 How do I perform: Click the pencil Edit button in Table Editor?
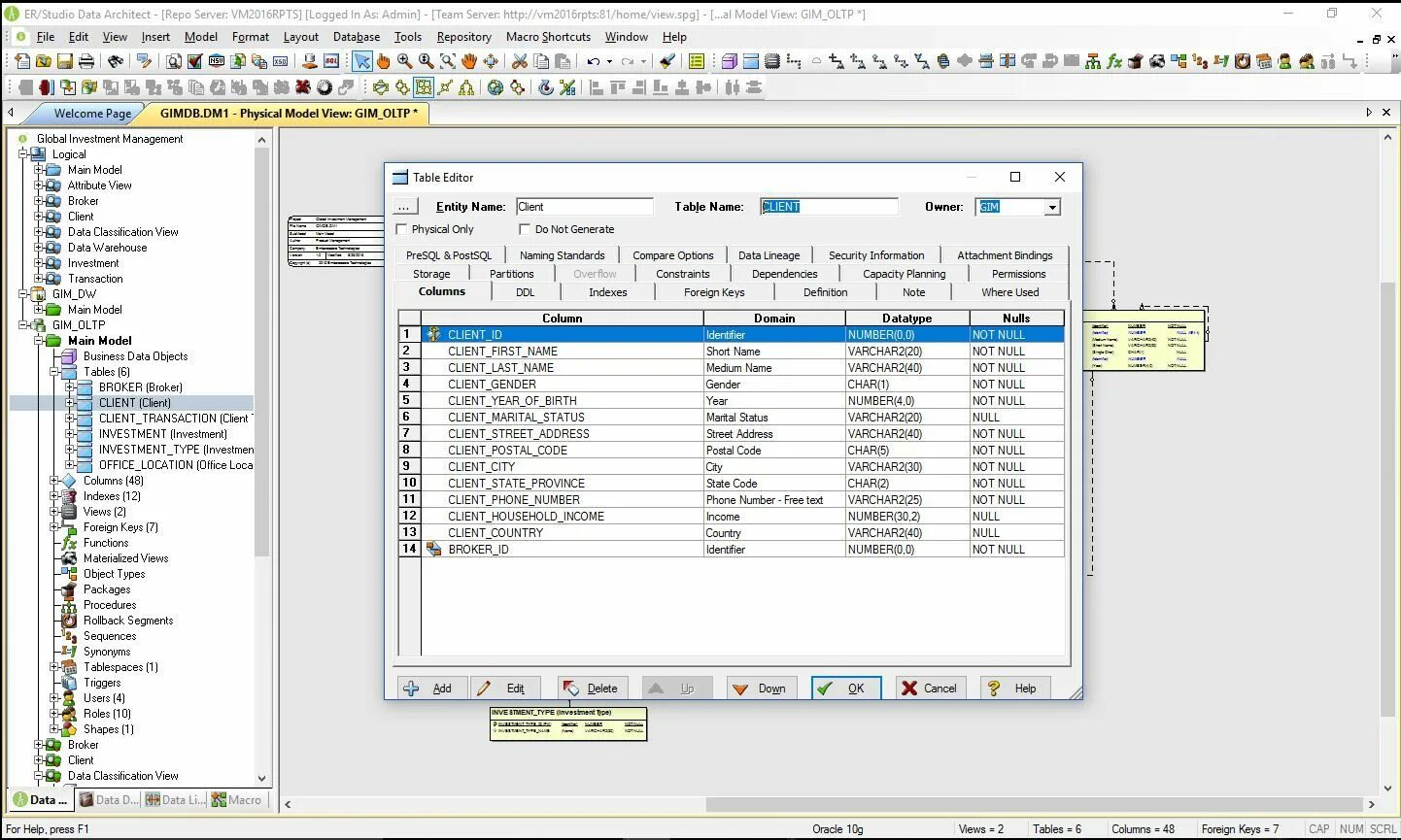click(x=506, y=689)
